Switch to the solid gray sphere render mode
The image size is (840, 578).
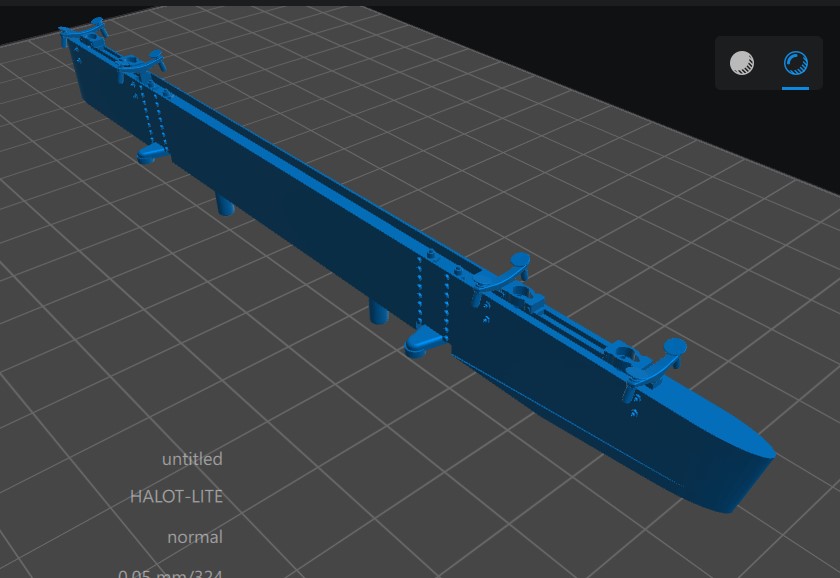(742, 64)
